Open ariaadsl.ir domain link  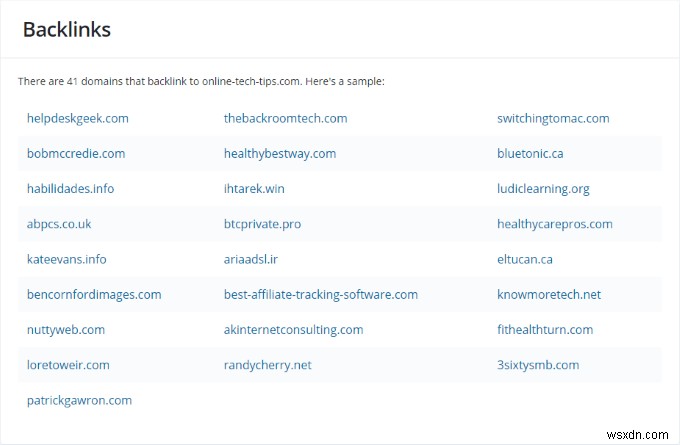point(251,259)
